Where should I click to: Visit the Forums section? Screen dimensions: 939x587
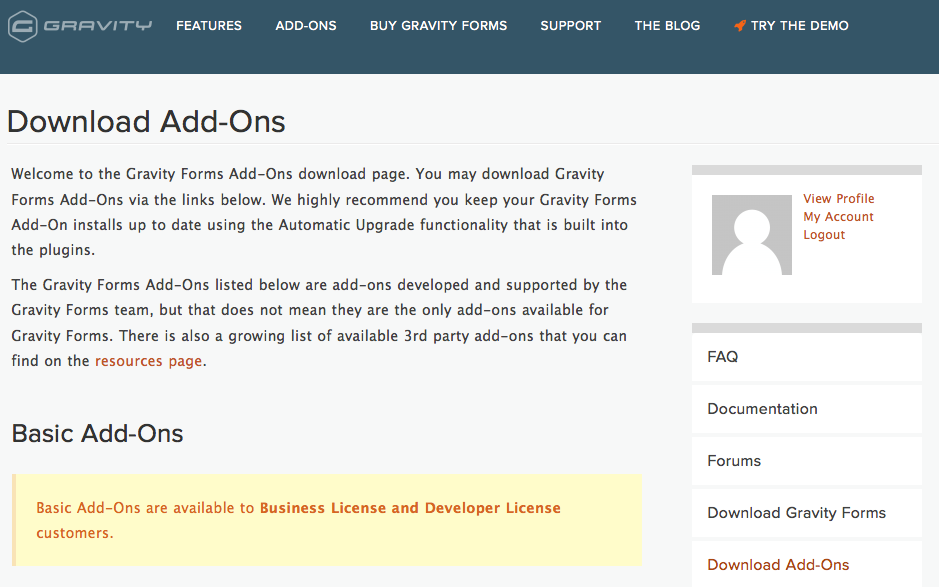click(x=734, y=460)
